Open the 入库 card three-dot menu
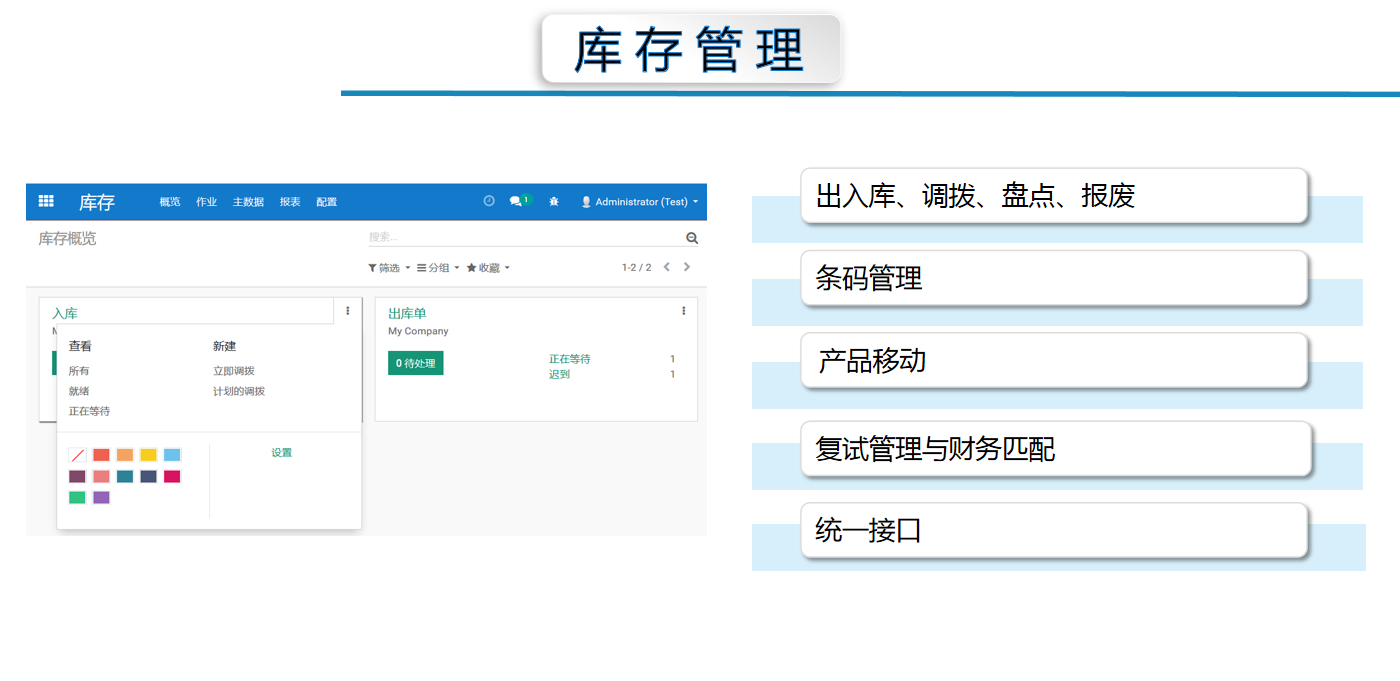Screen dimensions: 1400x681 coord(347,310)
